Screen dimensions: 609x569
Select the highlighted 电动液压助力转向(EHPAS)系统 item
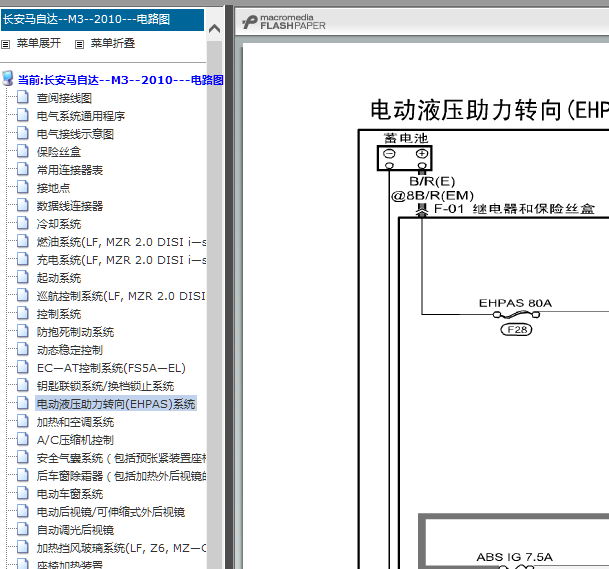pyautogui.click(x=116, y=404)
